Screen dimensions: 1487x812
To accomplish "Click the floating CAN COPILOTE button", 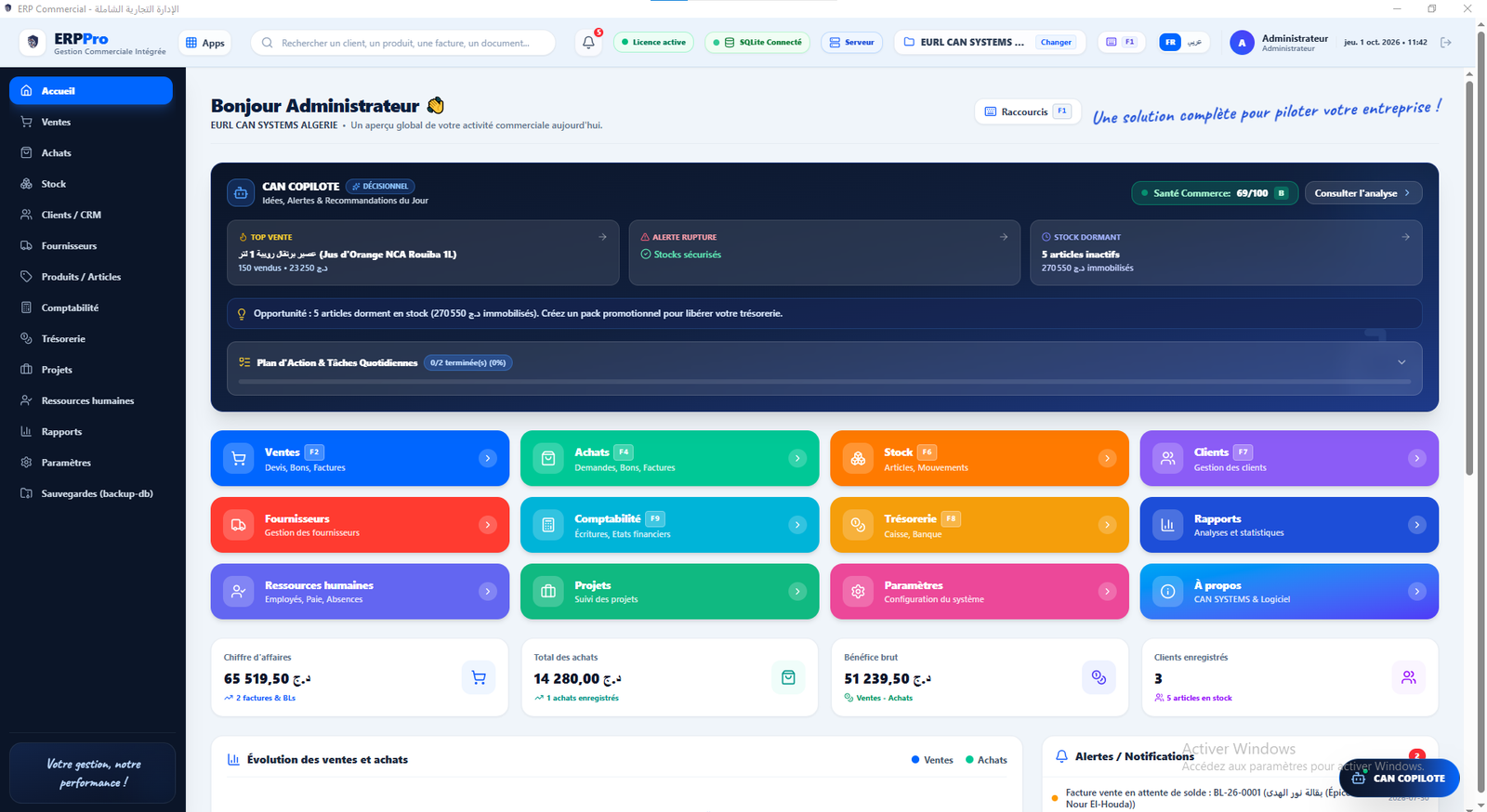I will 1399,779.
